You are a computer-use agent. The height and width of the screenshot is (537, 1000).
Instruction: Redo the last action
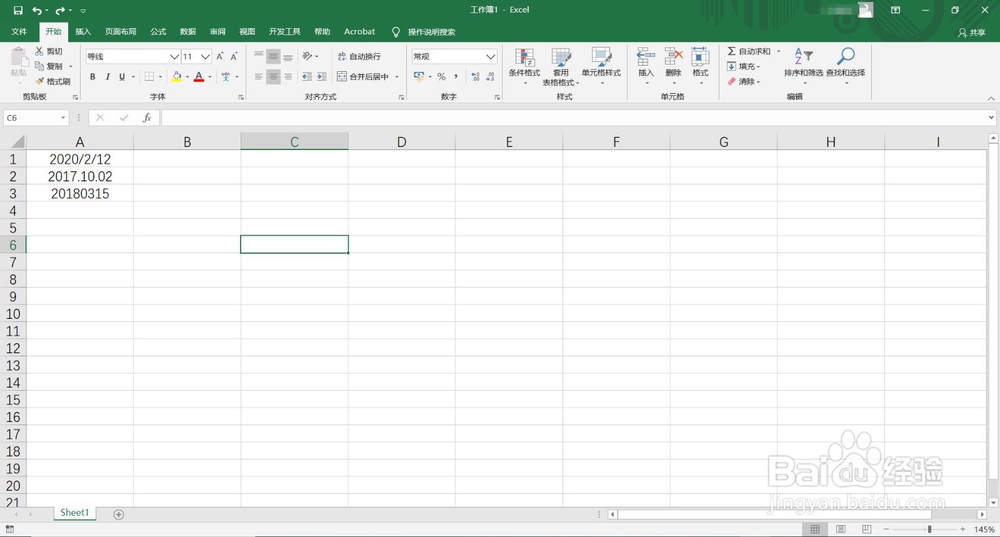60,10
